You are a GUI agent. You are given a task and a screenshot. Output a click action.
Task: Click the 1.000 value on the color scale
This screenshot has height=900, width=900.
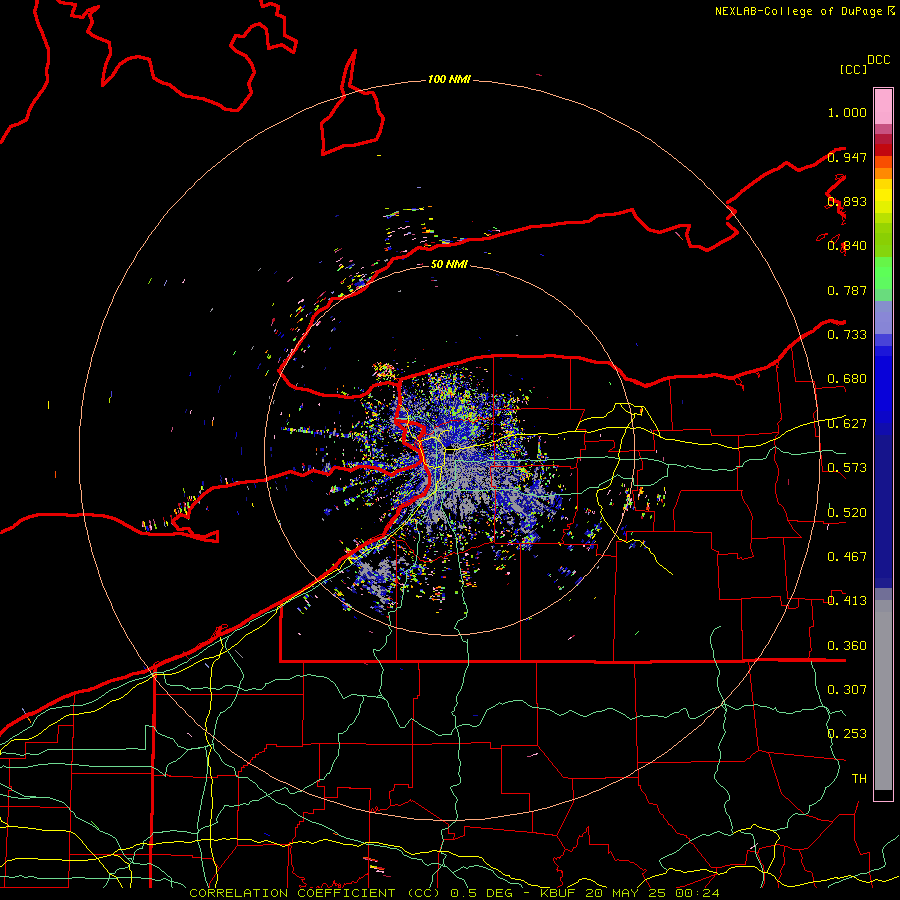pyautogui.click(x=847, y=112)
